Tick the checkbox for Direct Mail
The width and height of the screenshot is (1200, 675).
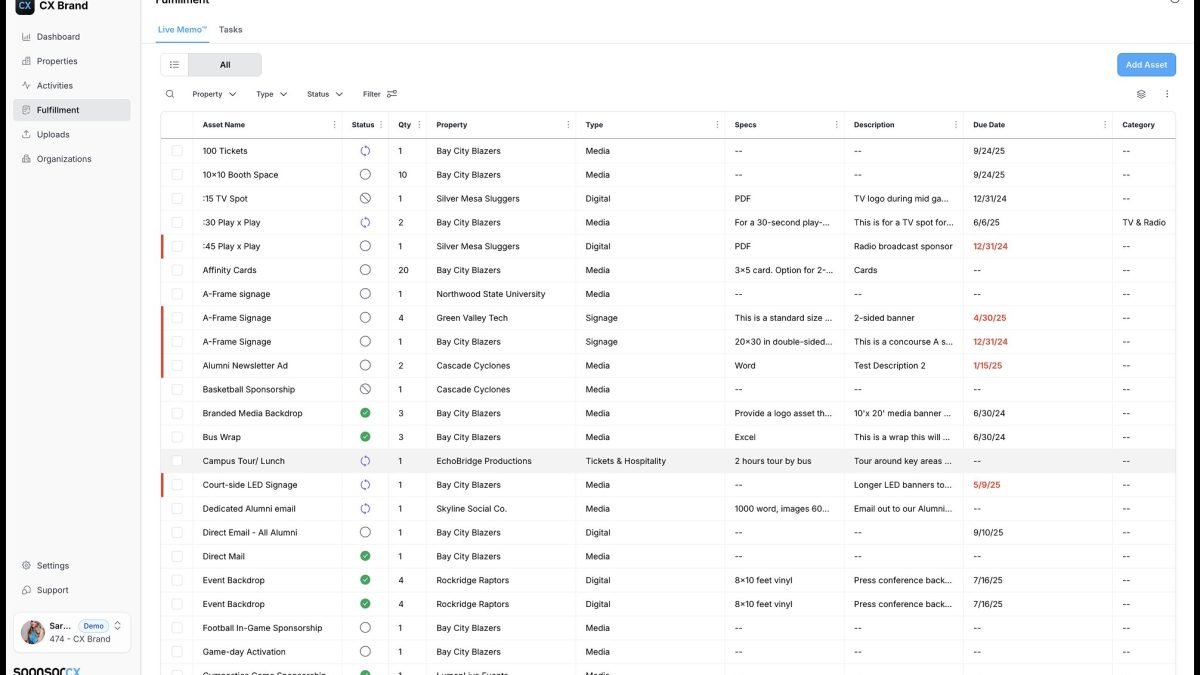coord(177,556)
